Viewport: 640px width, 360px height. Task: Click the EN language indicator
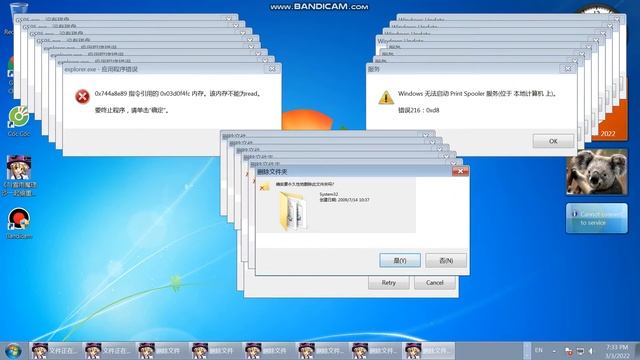click(539, 350)
